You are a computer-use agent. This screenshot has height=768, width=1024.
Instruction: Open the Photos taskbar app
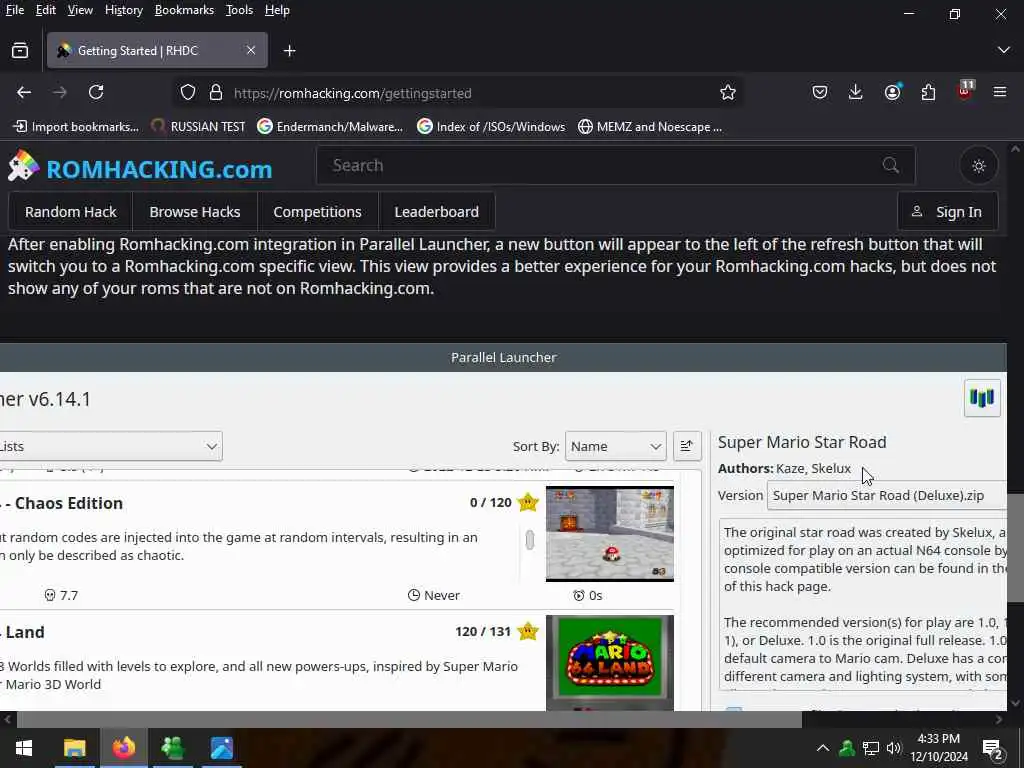pos(222,748)
